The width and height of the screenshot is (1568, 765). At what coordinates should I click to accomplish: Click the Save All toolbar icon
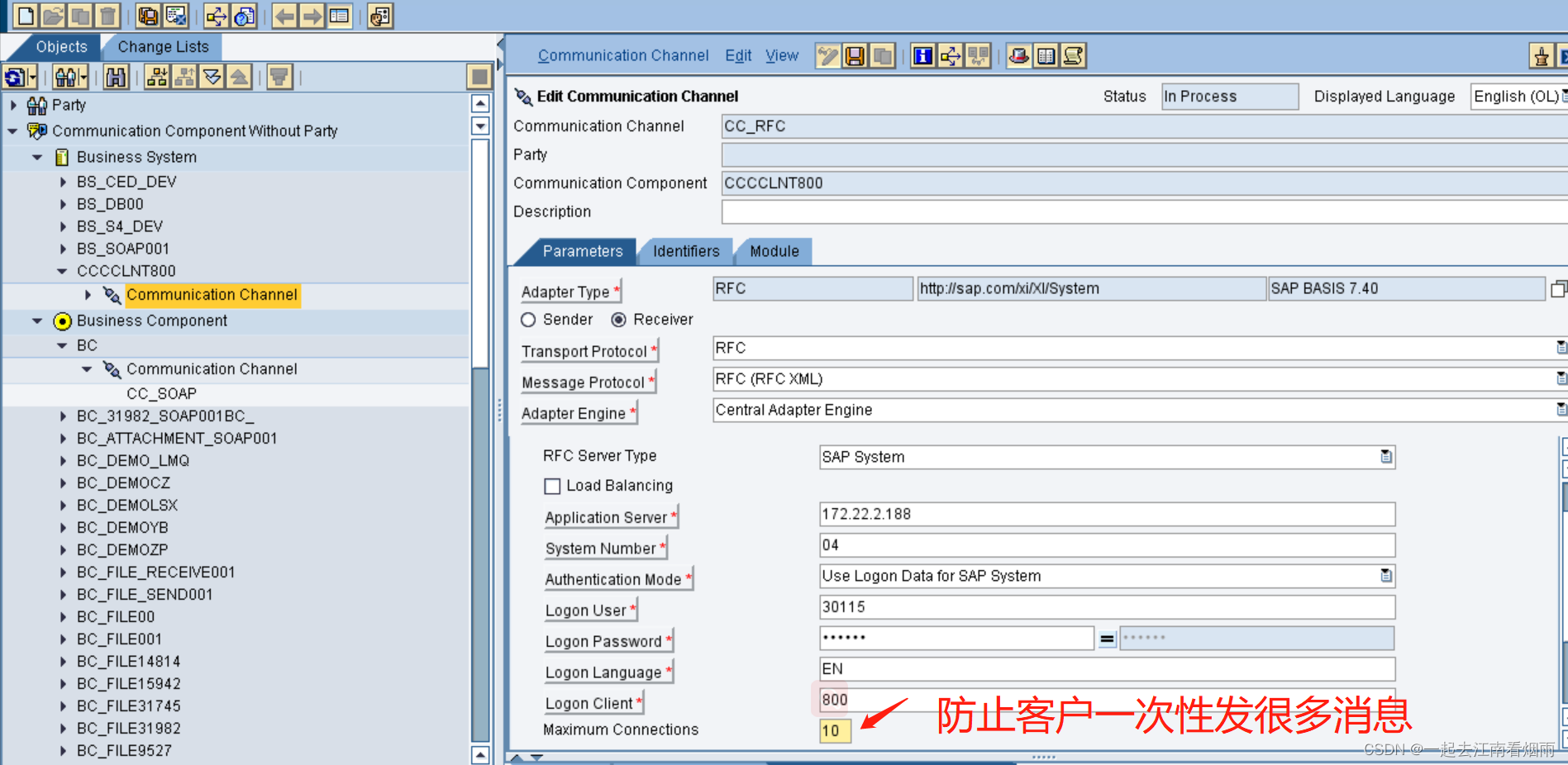click(149, 15)
